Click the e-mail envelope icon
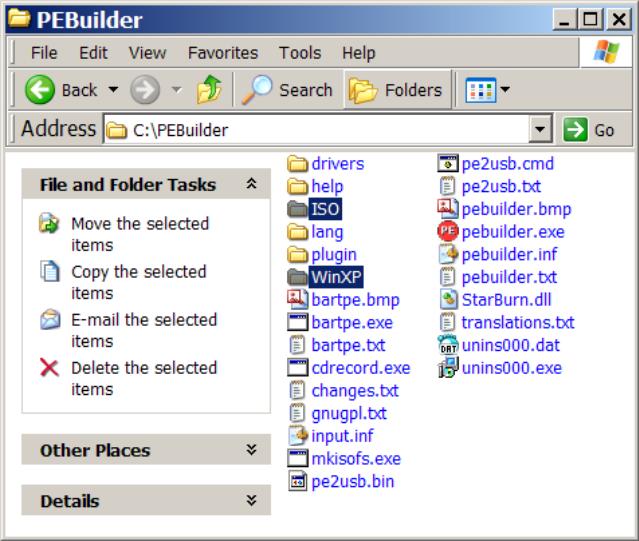 coord(50,319)
